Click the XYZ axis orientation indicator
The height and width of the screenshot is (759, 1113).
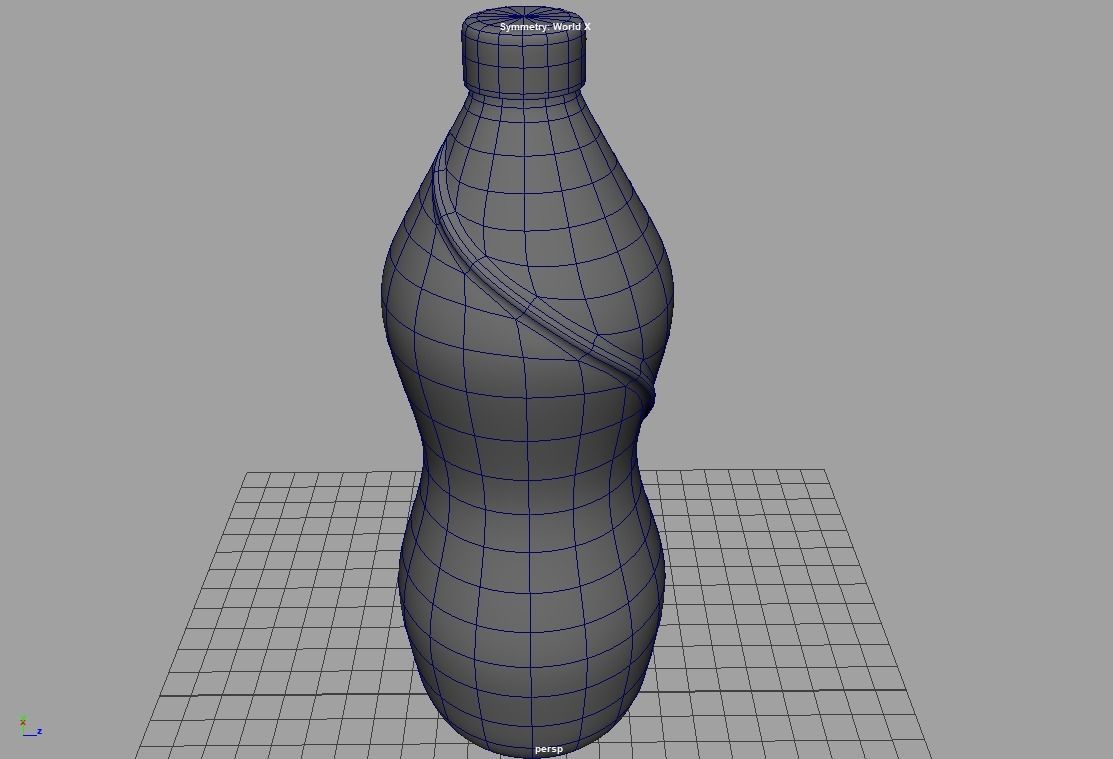click(30, 727)
